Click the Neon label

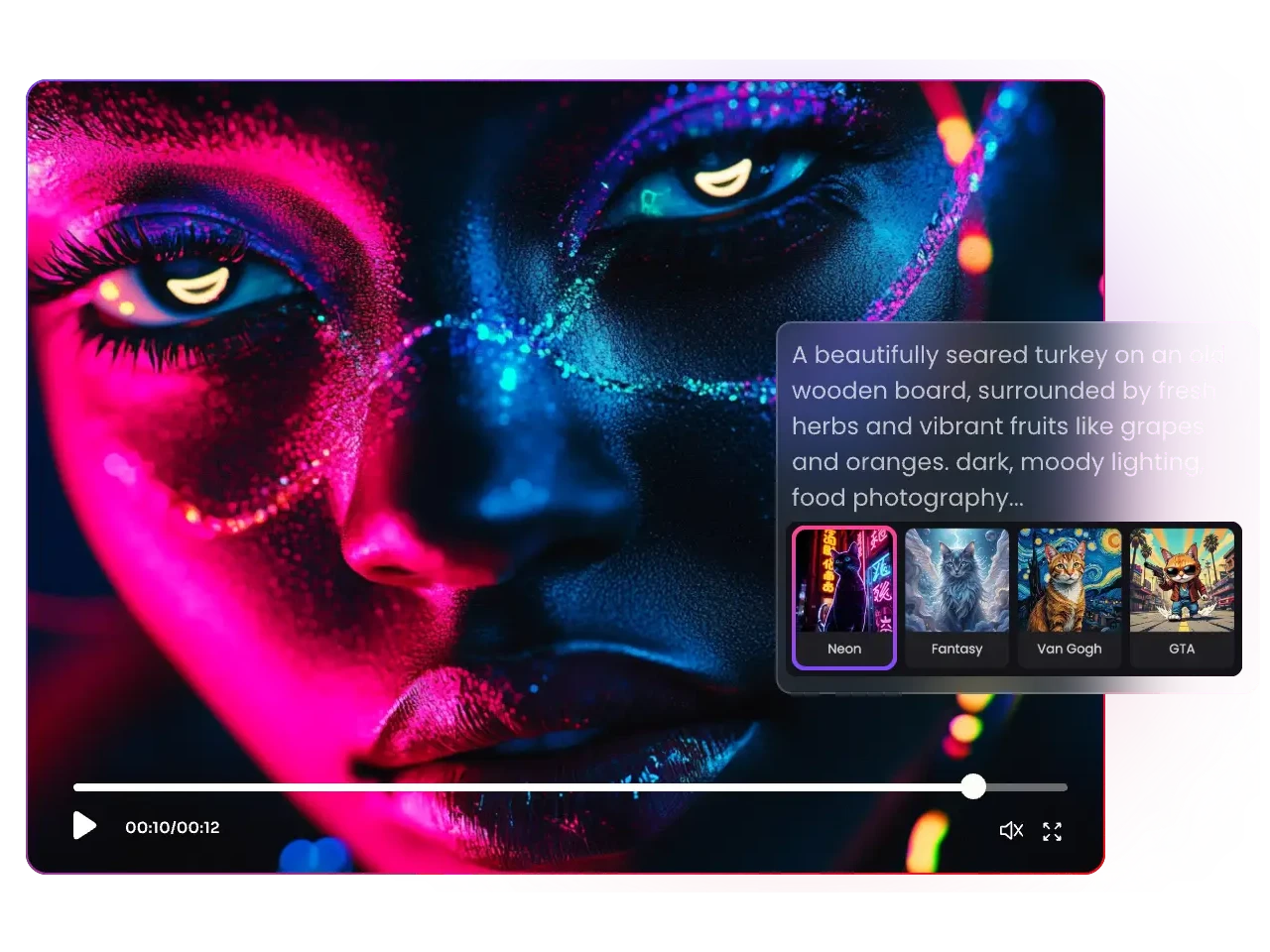(843, 649)
